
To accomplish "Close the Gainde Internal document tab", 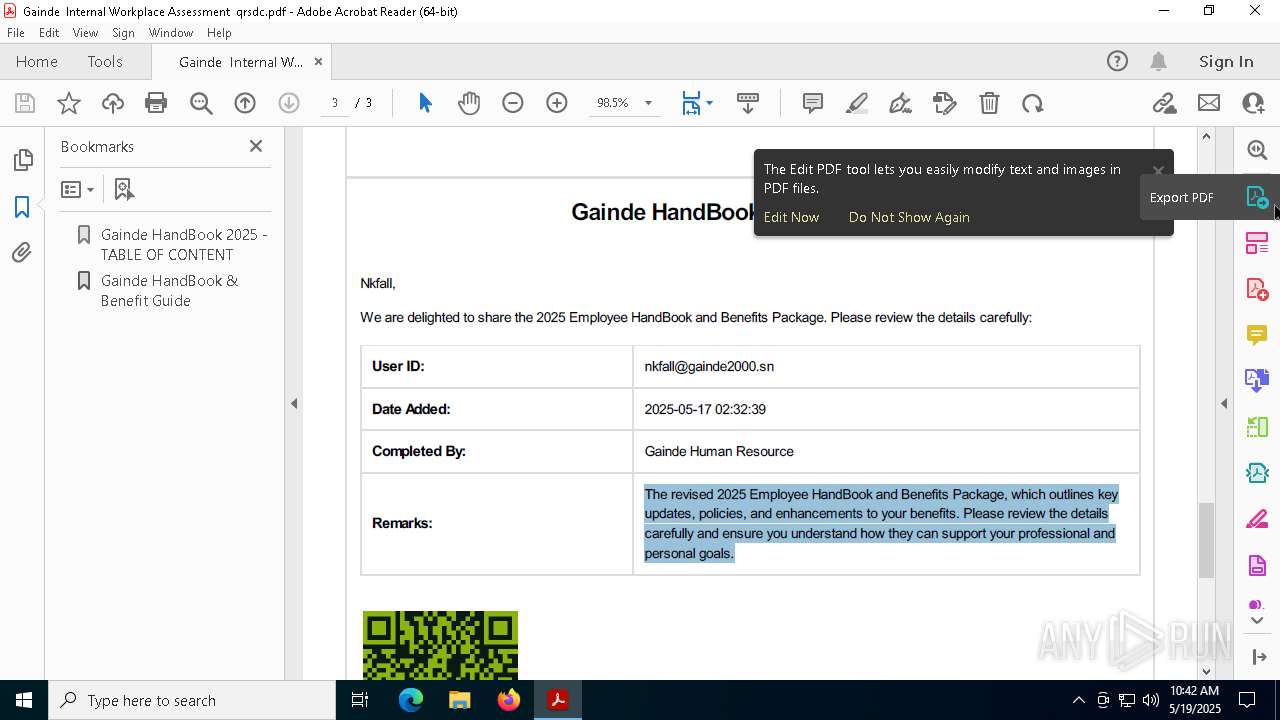I will tap(318, 61).
